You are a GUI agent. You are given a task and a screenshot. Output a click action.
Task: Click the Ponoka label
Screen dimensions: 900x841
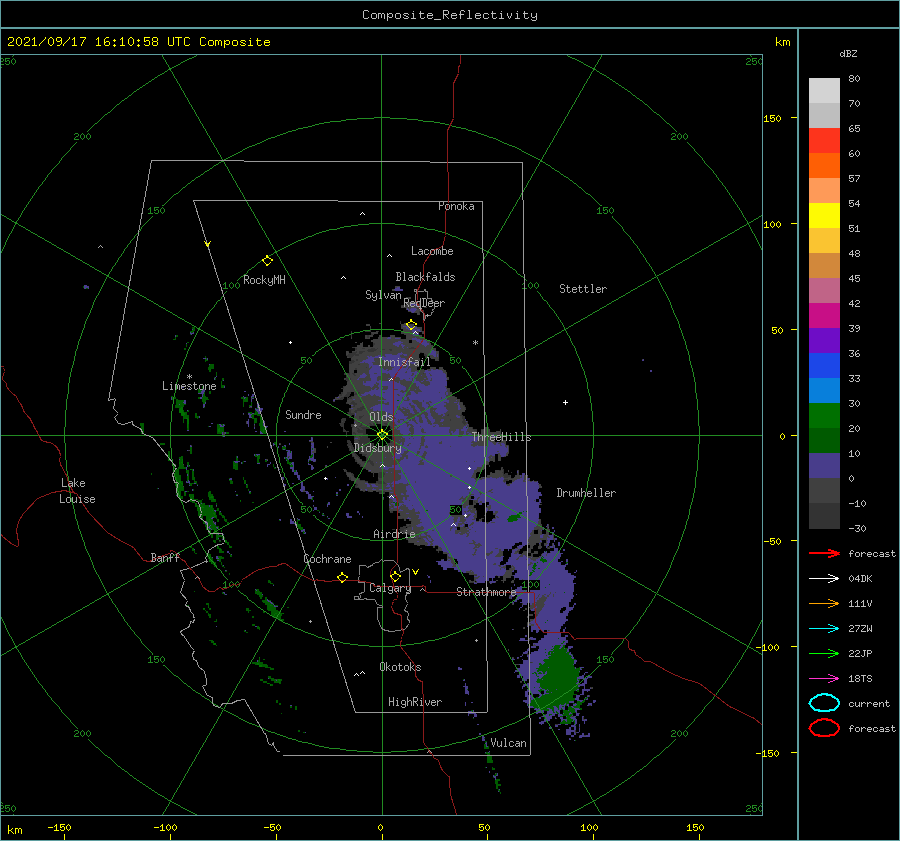click(x=456, y=206)
